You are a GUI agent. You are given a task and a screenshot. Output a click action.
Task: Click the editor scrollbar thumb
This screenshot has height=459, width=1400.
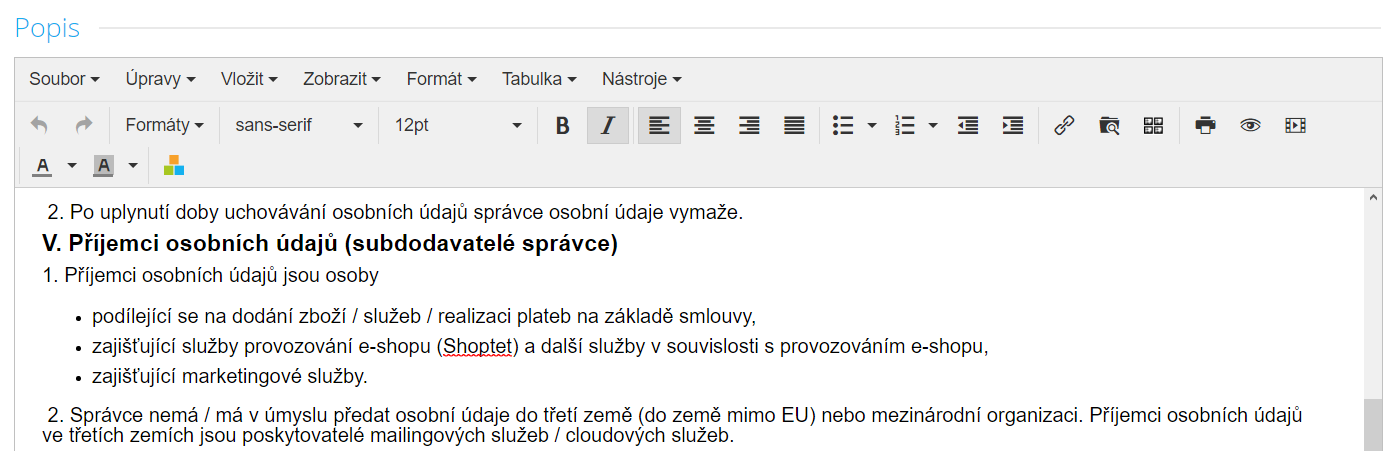(1373, 425)
